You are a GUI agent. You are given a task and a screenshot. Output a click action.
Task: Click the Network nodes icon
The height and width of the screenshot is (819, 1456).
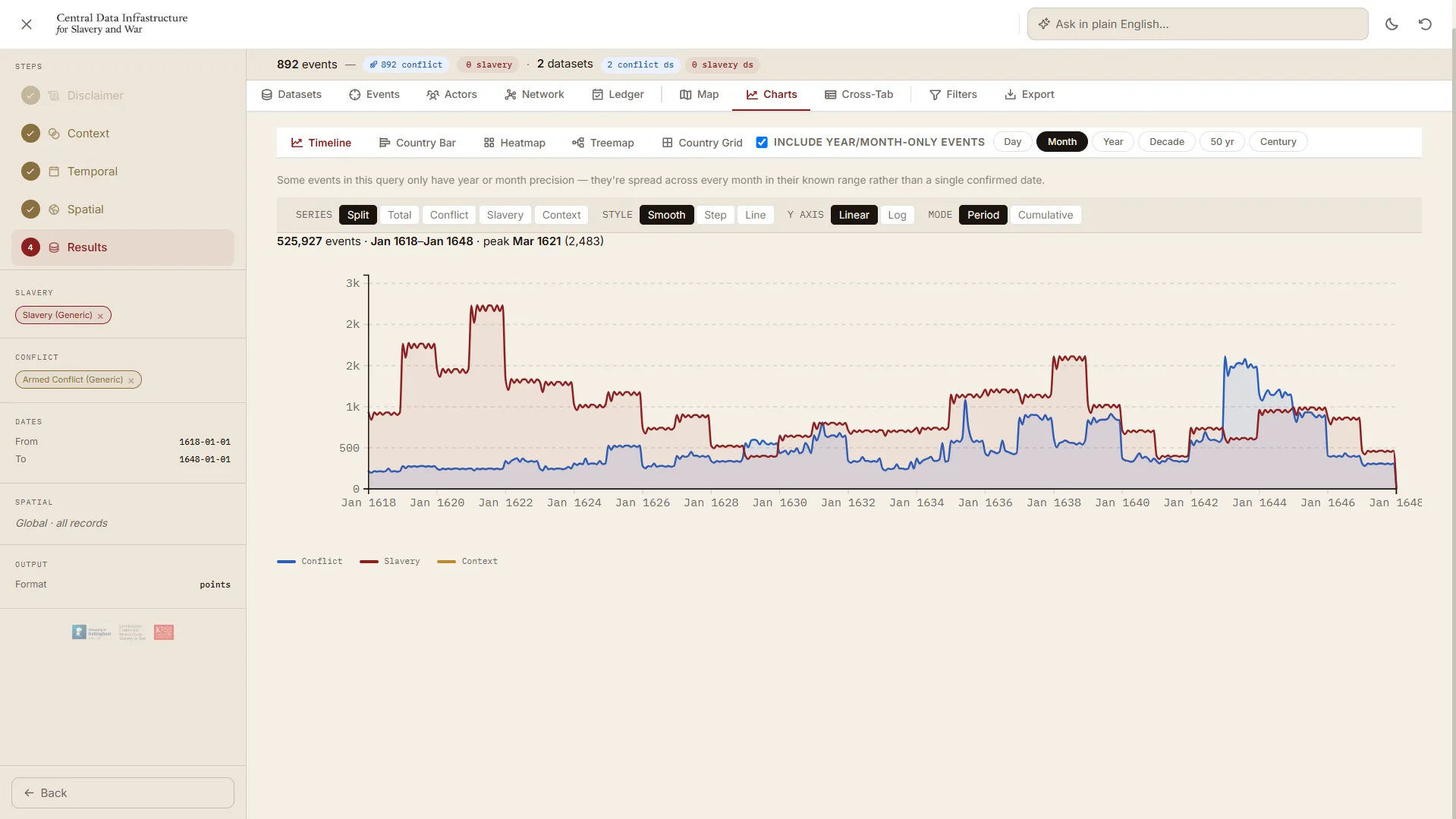click(511, 95)
